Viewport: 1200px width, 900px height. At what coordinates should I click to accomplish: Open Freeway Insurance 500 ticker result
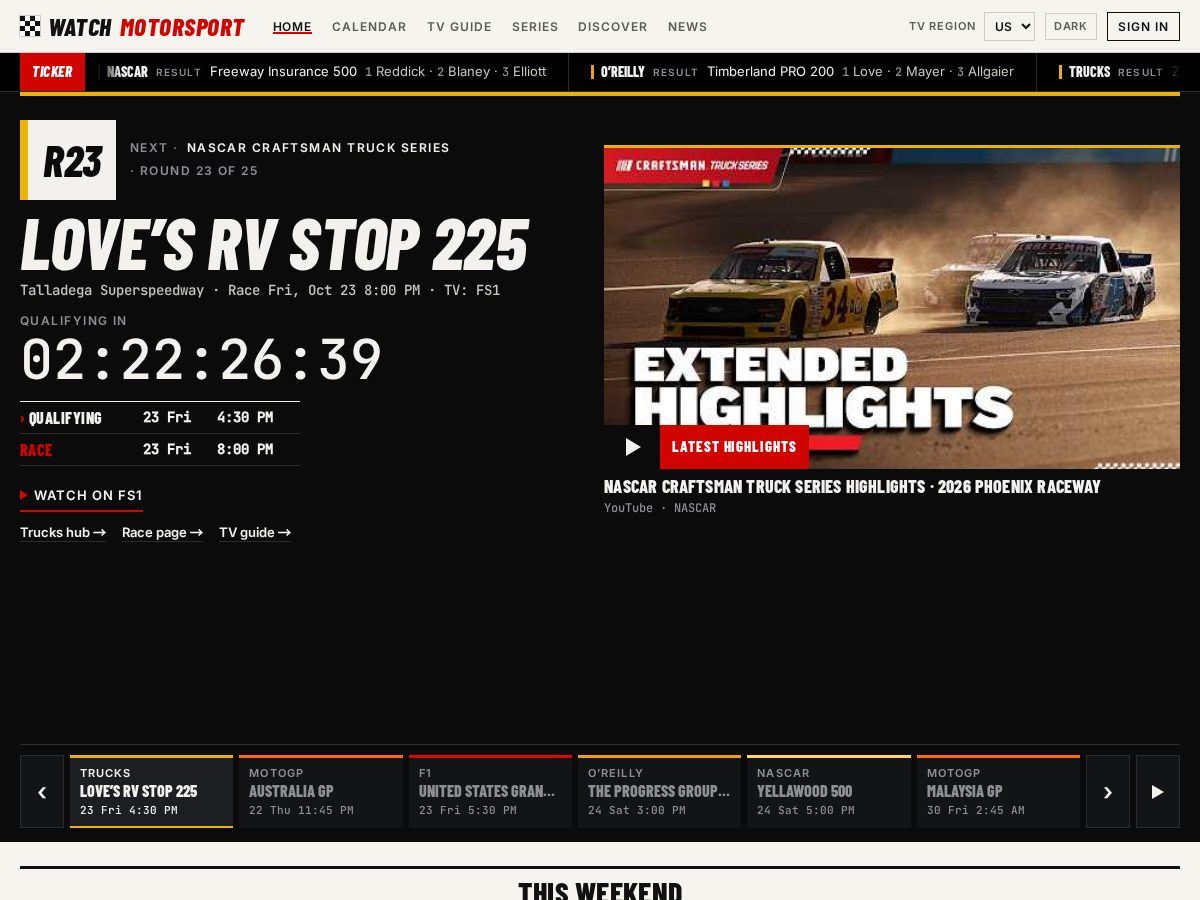click(327, 72)
